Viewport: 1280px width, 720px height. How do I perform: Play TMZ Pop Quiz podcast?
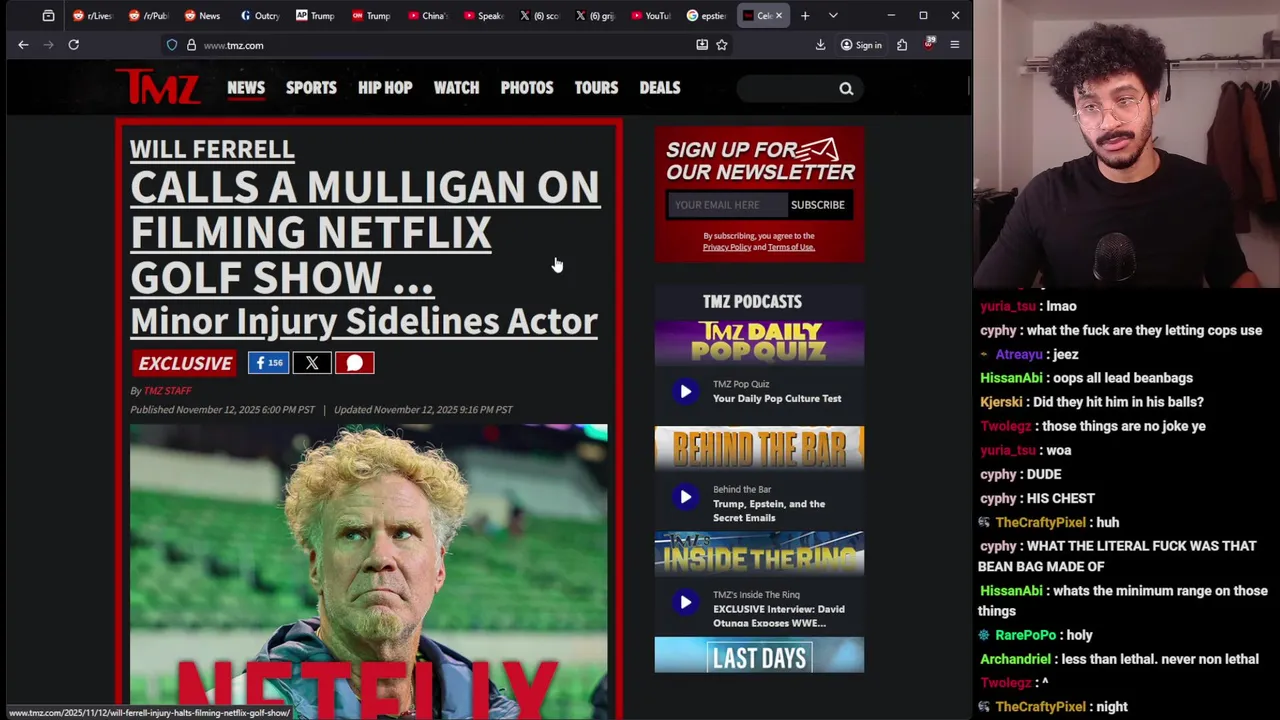pyautogui.click(x=685, y=391)
